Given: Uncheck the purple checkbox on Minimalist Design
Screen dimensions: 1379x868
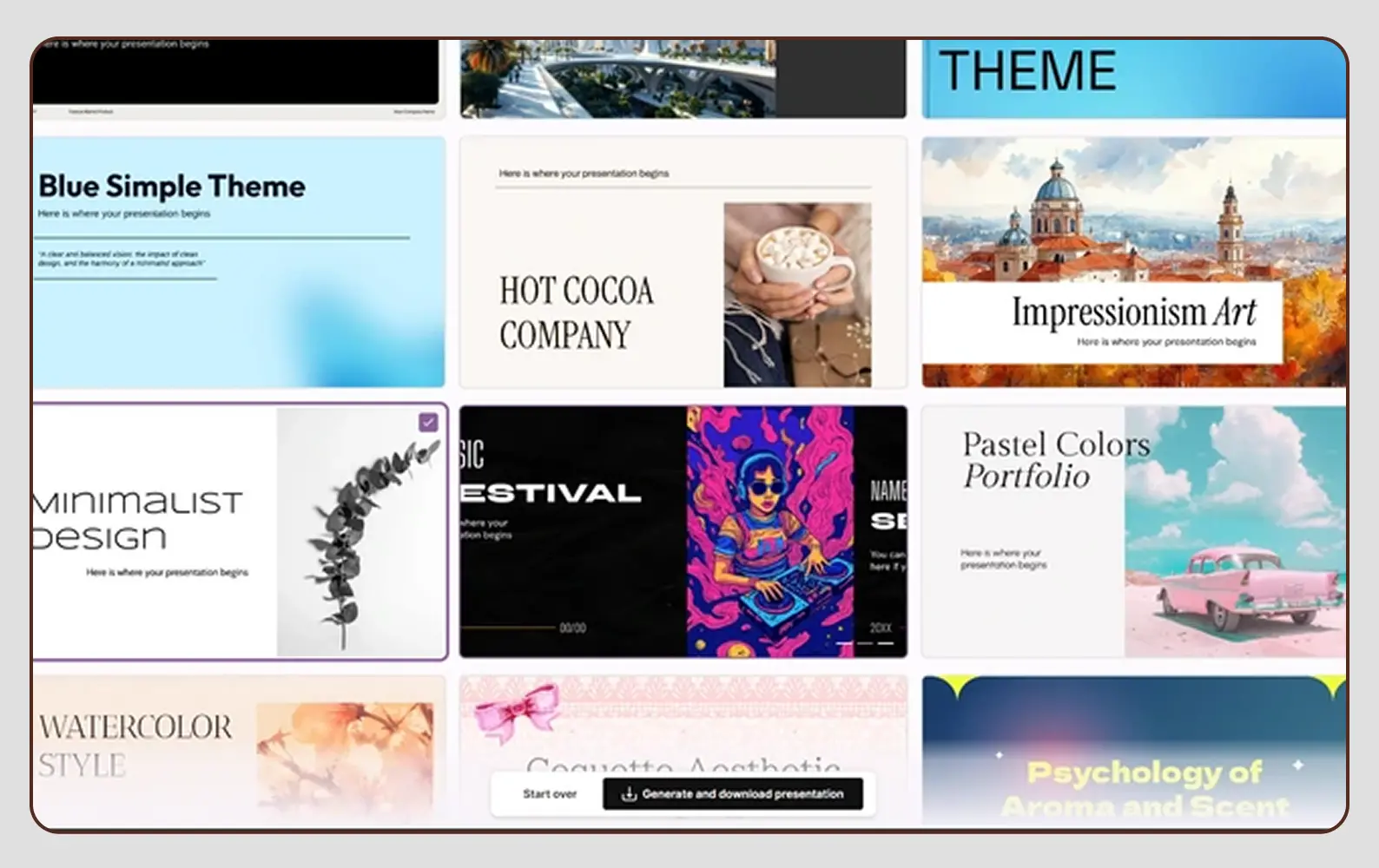Looking at the screenshot, I should (x=428, y=423).
